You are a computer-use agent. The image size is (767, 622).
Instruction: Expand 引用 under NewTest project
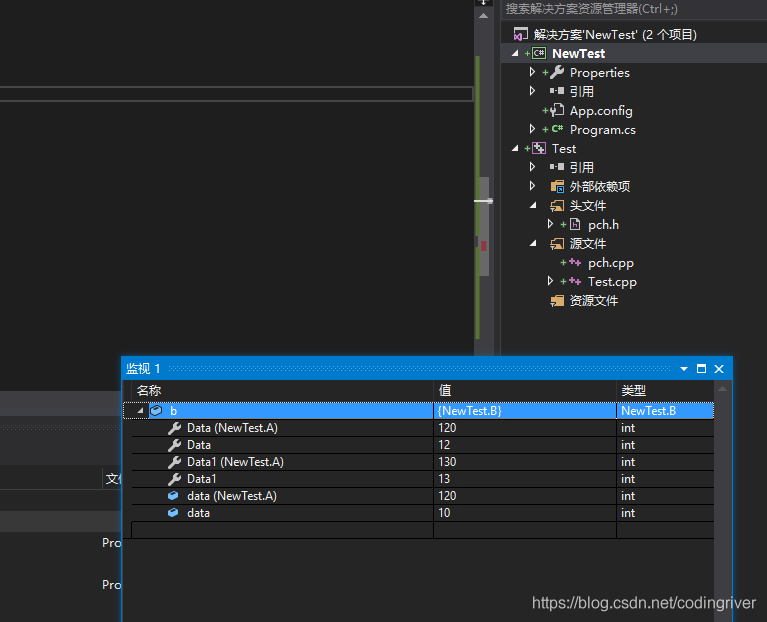click(532, 91)
